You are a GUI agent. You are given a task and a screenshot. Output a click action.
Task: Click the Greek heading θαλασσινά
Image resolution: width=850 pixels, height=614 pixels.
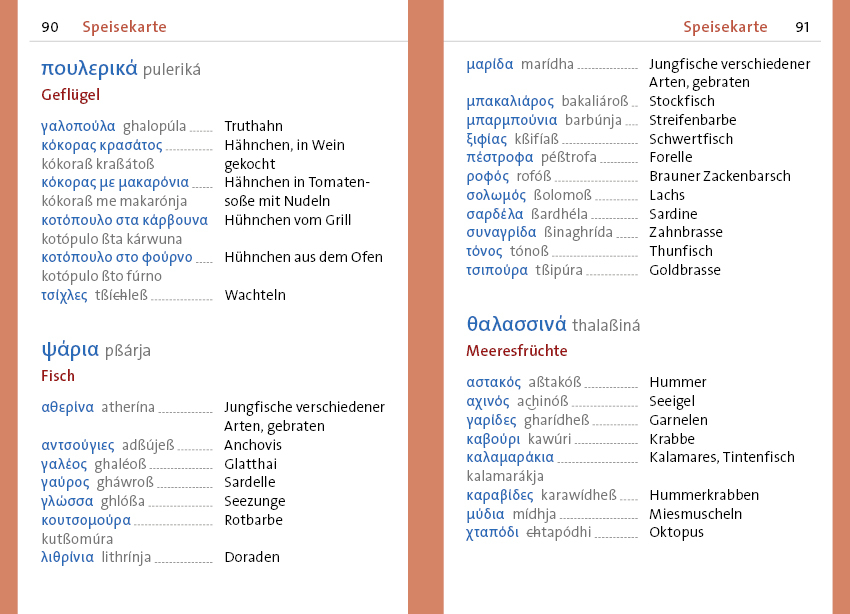516,324
